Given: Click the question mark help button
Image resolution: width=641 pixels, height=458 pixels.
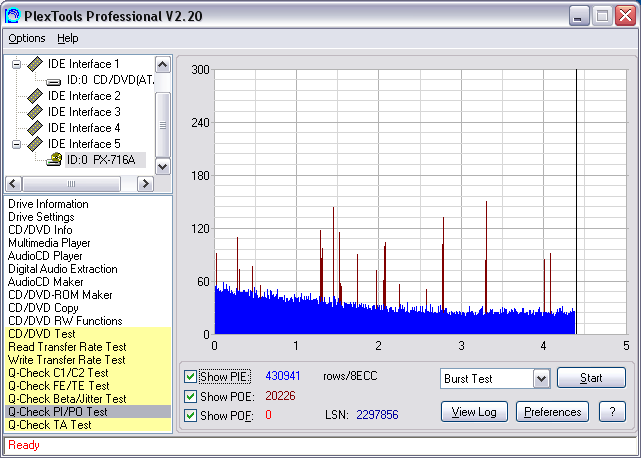Looking at the screenshot, I should coord(612,412).
